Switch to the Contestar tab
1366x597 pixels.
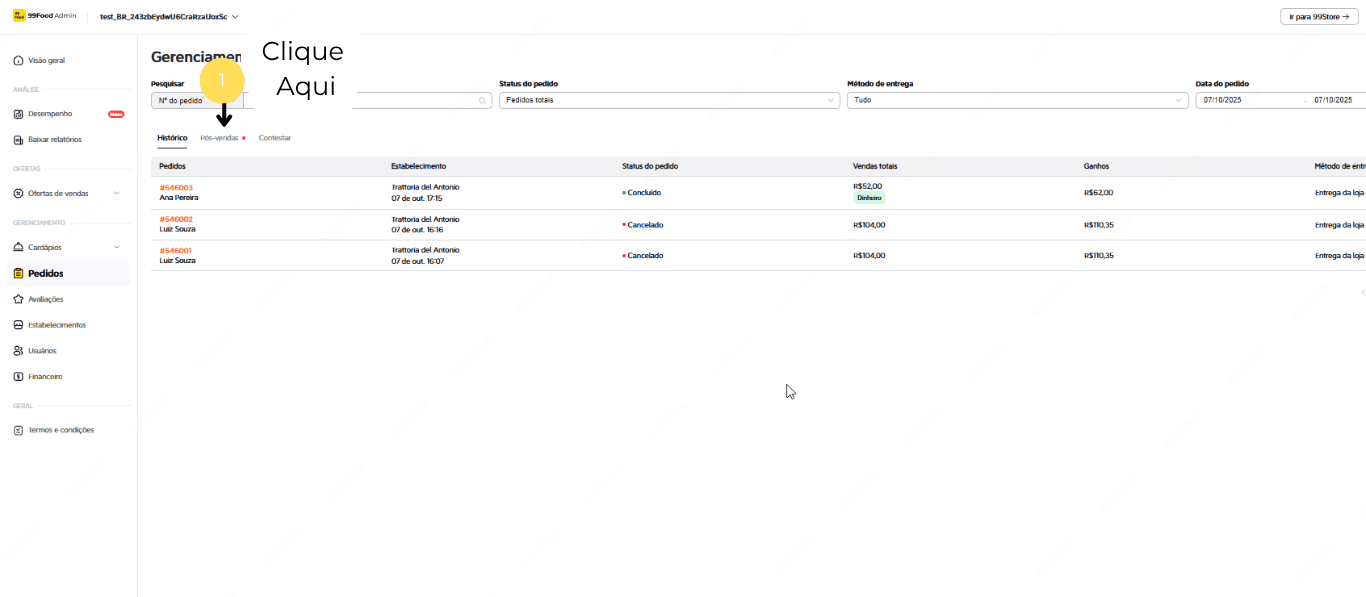coord(275,138)
